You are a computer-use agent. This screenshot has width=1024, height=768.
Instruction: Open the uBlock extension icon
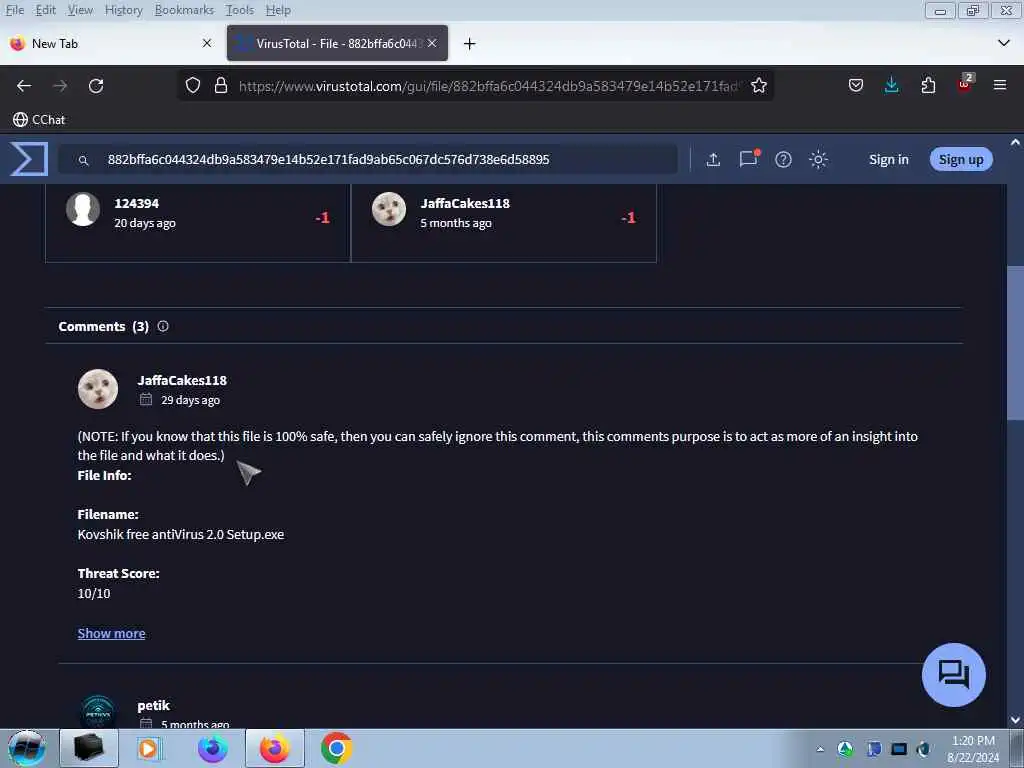coord(965,84)
